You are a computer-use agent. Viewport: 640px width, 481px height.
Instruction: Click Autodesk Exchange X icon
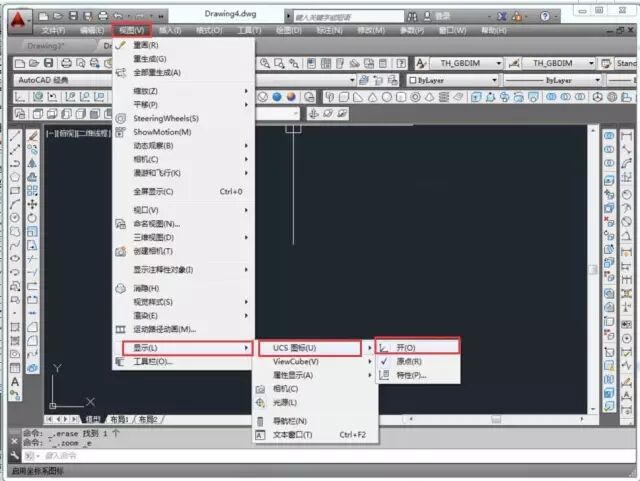(x=502, y=16)
